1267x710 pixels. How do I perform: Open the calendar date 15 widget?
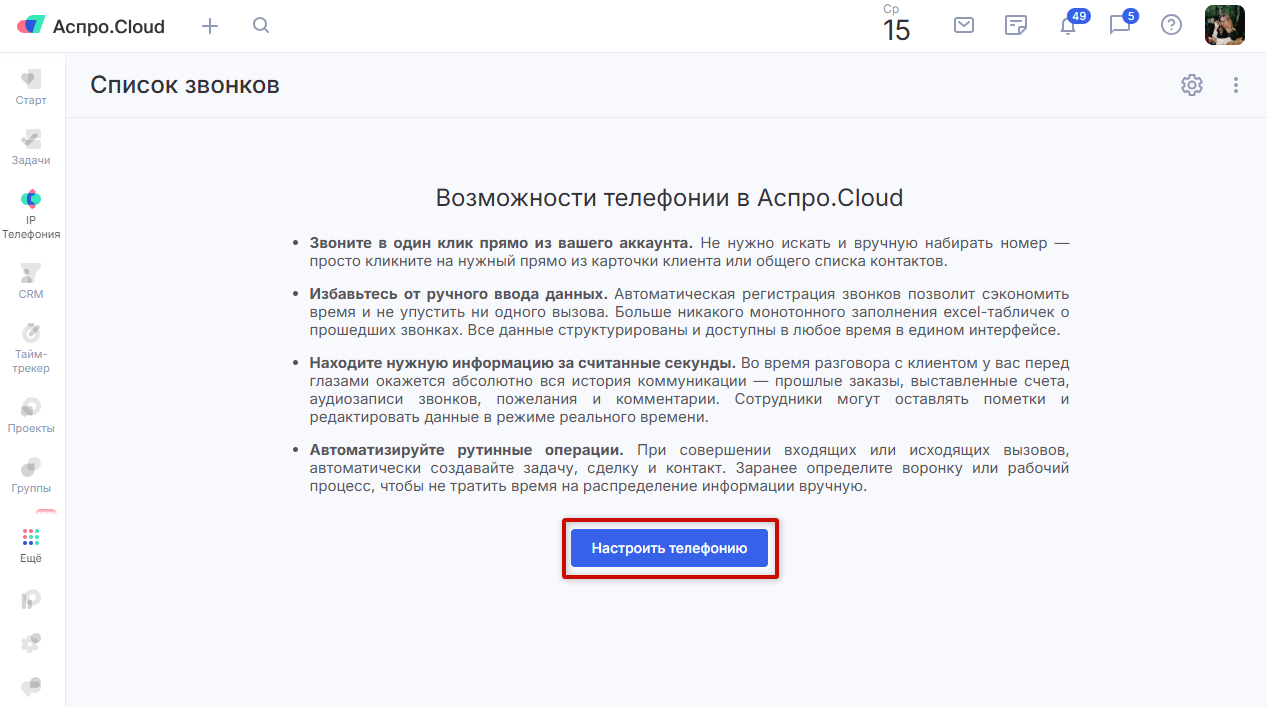(x=897, y=24)
